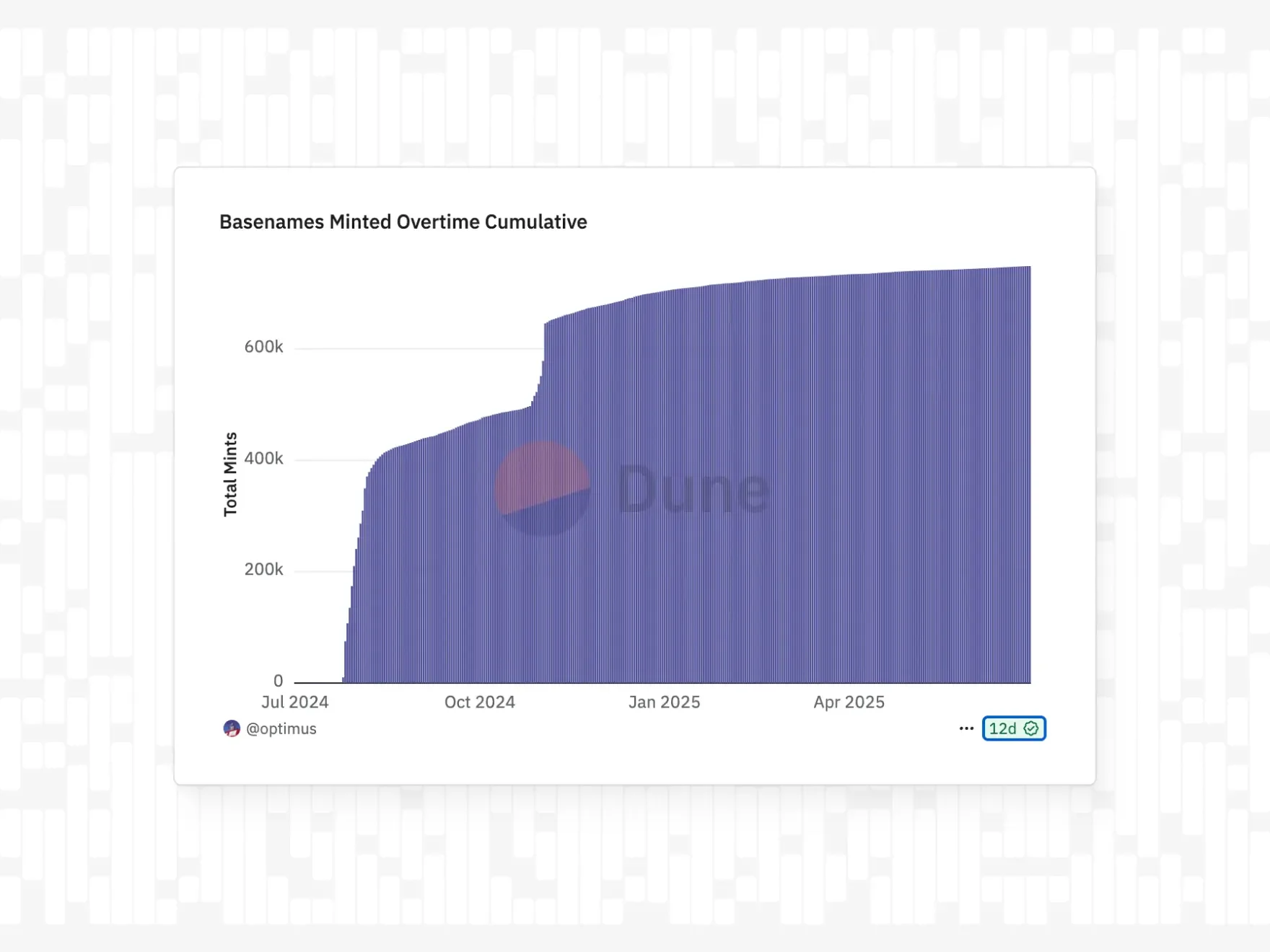Click the 600k horizontal gridline
The width and height of the screenshot is (1270, 952).
pyautogui.click(x=419, y=348)
